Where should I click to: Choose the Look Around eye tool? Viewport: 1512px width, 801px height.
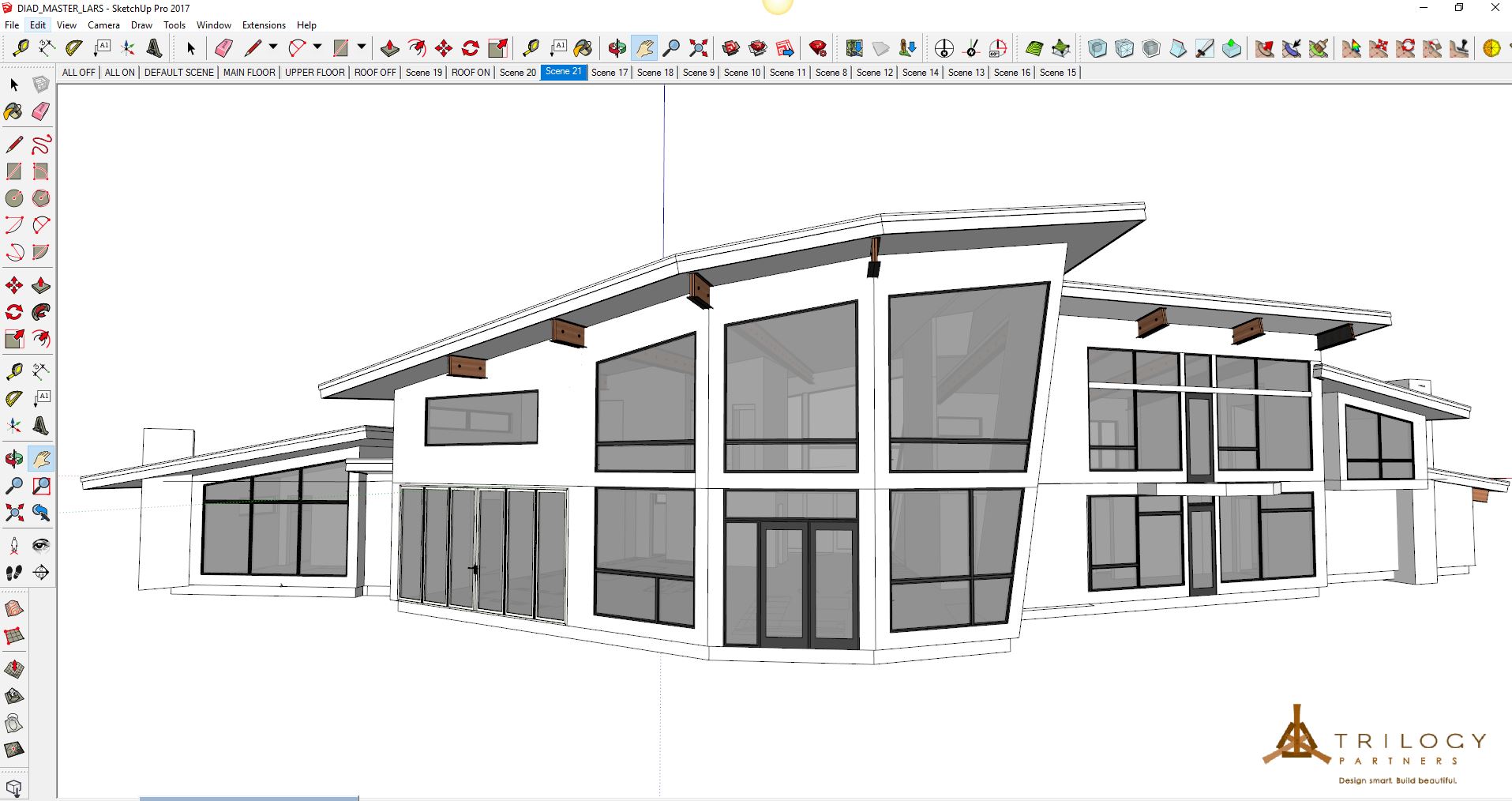click(x=41, y=546)
